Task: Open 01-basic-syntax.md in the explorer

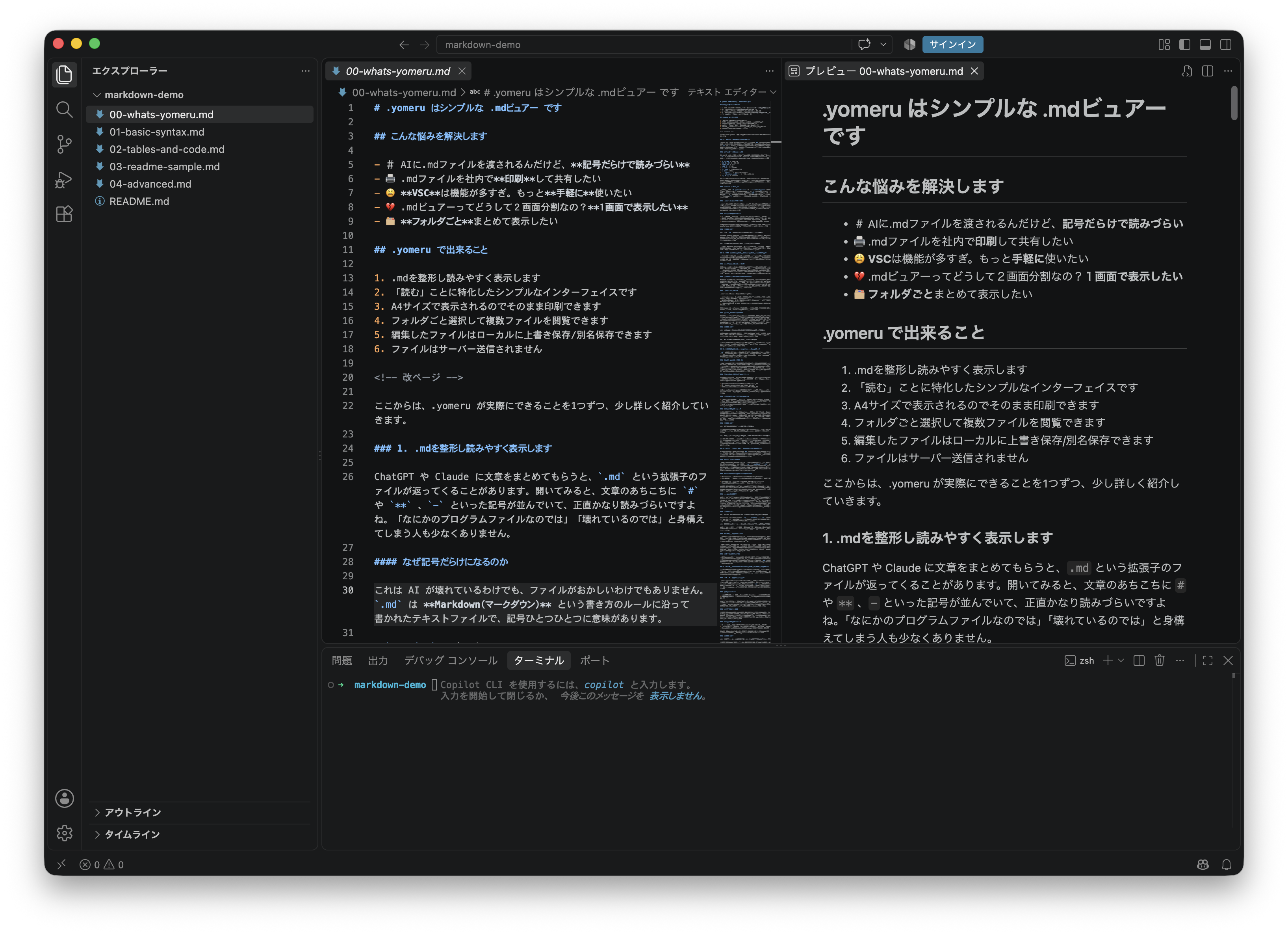Action: coord(199,132)
